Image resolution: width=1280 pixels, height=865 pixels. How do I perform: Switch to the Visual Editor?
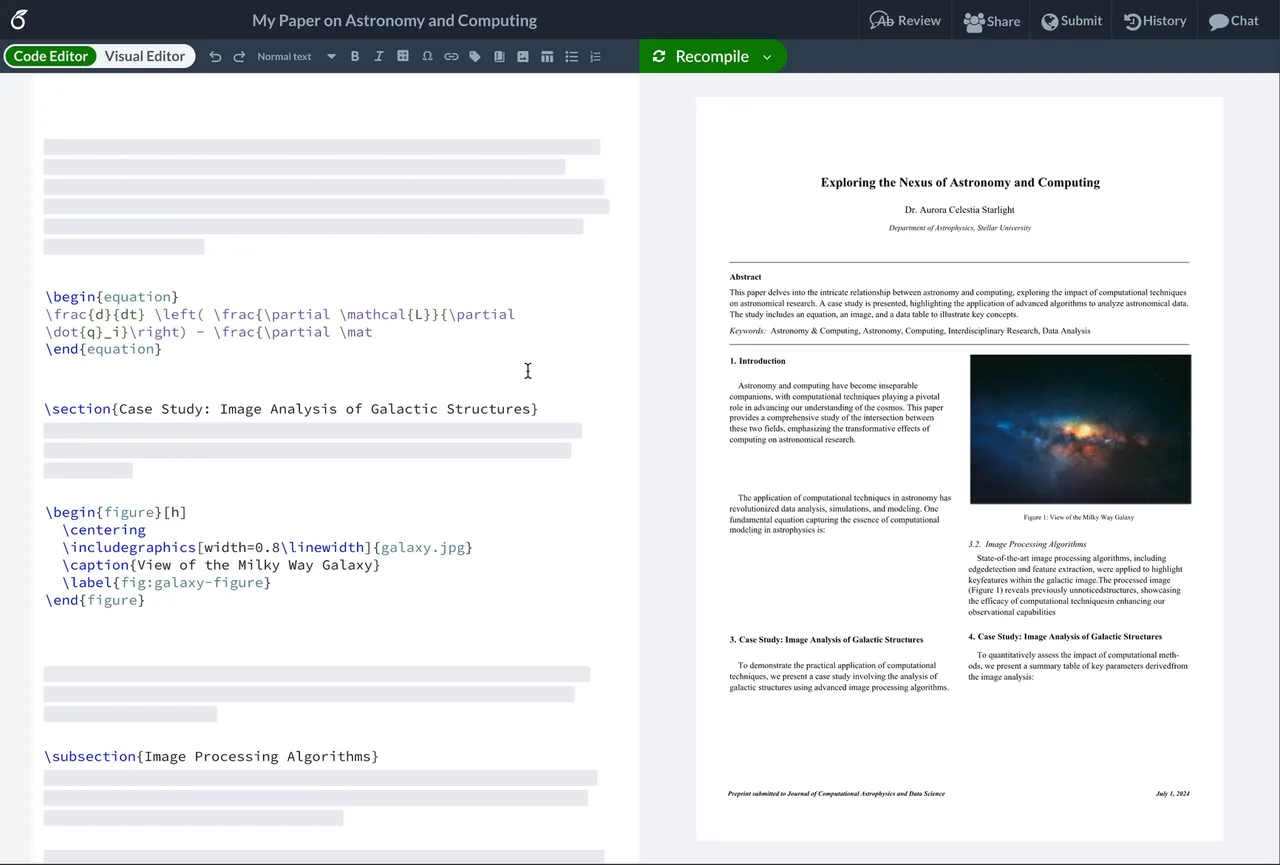click(145, 56)
